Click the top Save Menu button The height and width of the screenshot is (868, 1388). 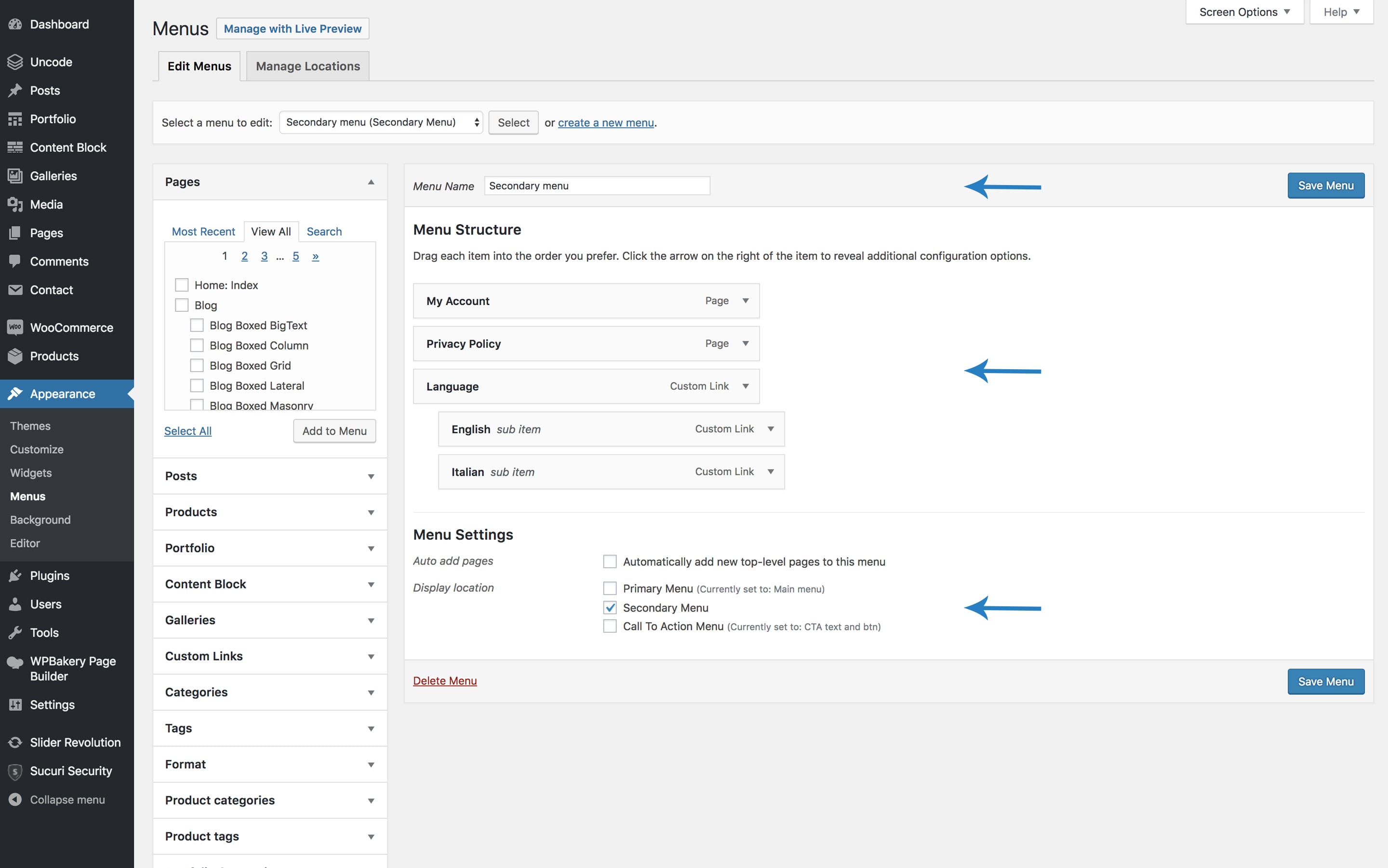pyautogui.click(x=1325, y=186)
